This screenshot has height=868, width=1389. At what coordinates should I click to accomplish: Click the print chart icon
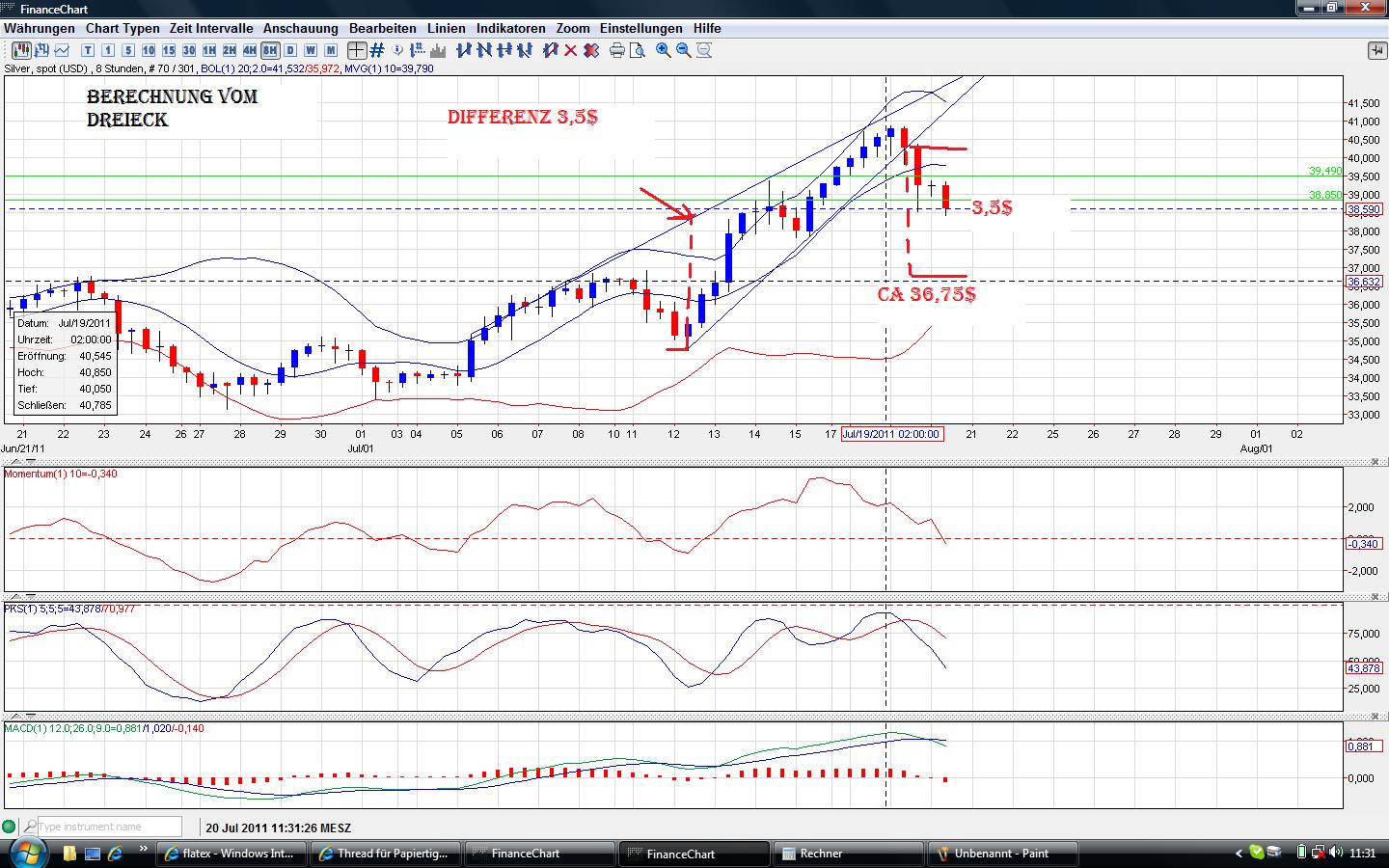point(617,50)
